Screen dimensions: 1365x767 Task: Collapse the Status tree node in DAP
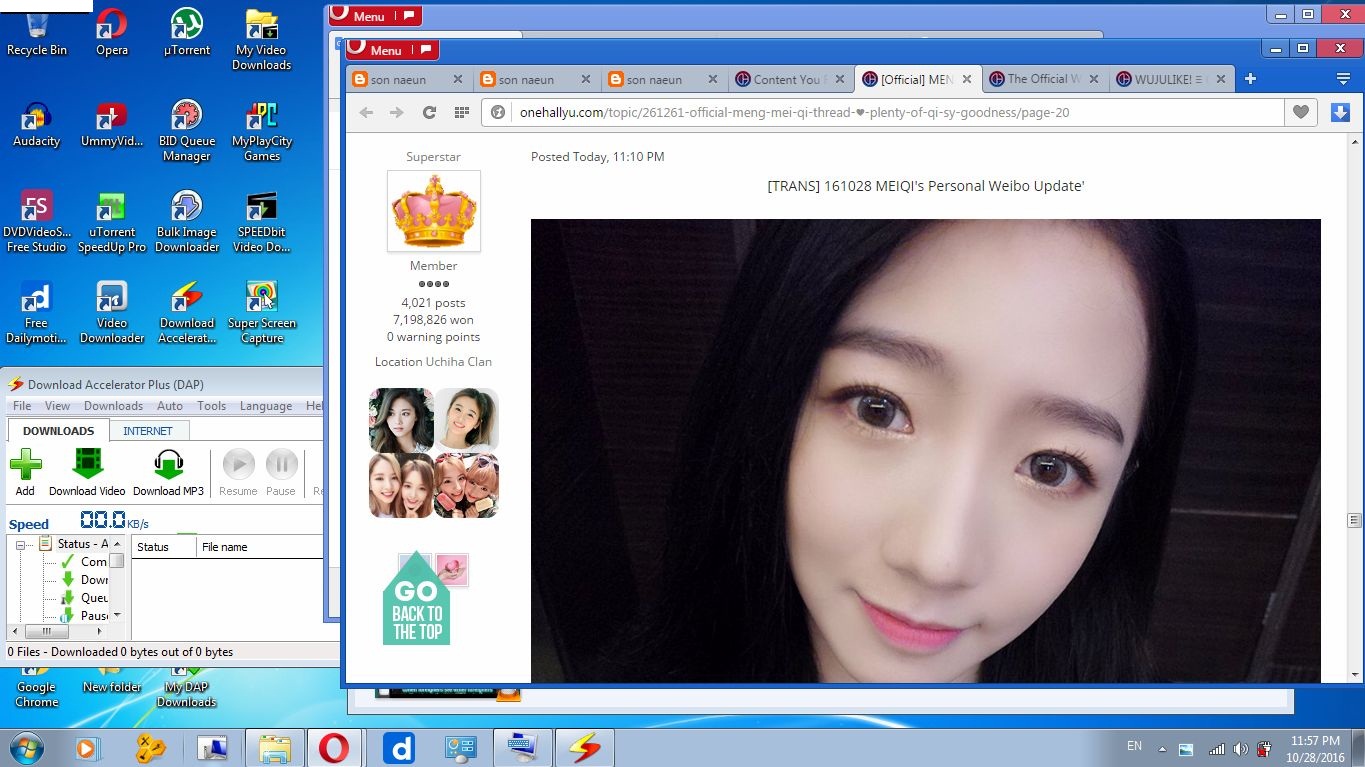(21, 545)
